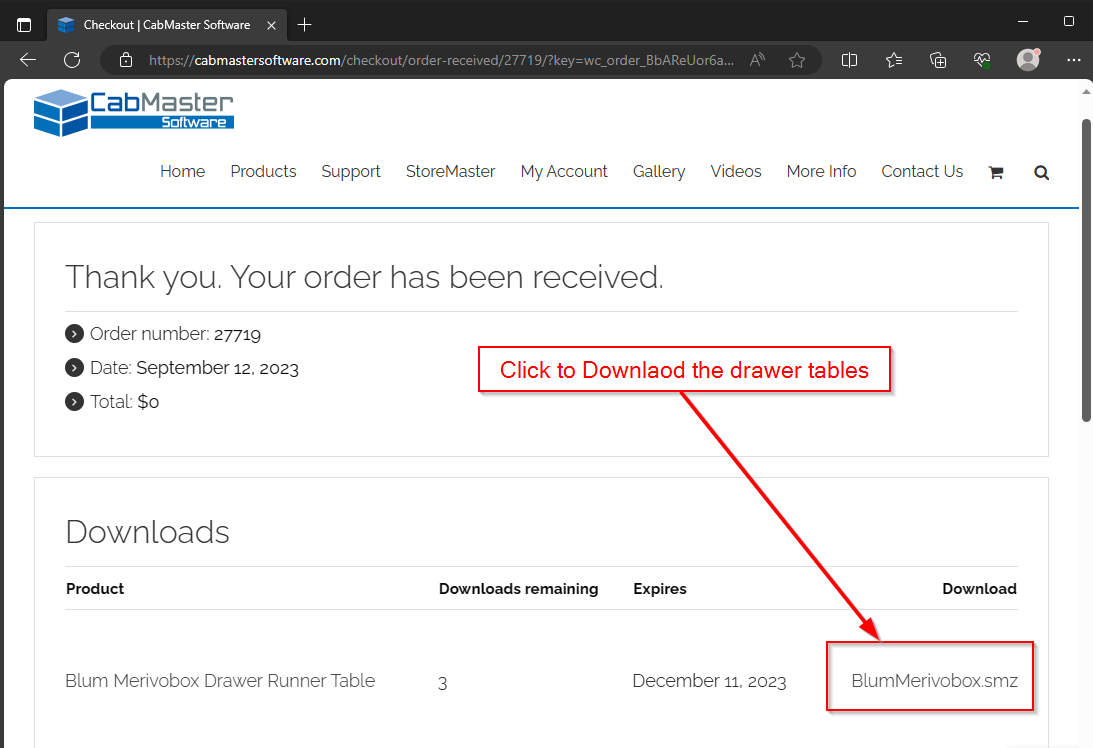The width and height of the screenshot is (1093, 748).
Task: Click the Downloads remaining column header
Action: (x=519, y=589)
